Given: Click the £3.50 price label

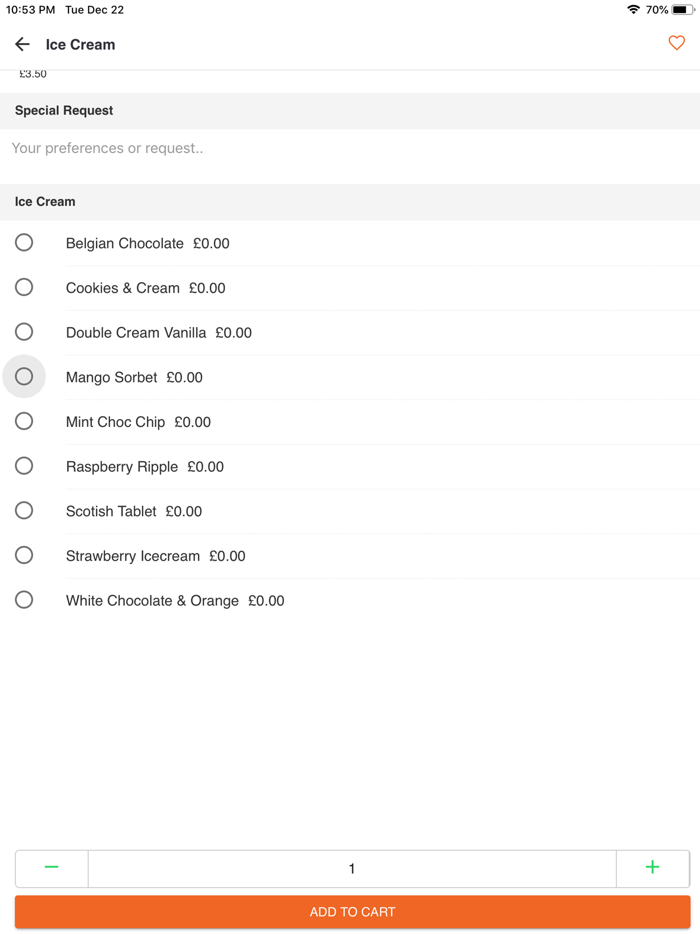Looking at the screenshot, I should (33, 73).
